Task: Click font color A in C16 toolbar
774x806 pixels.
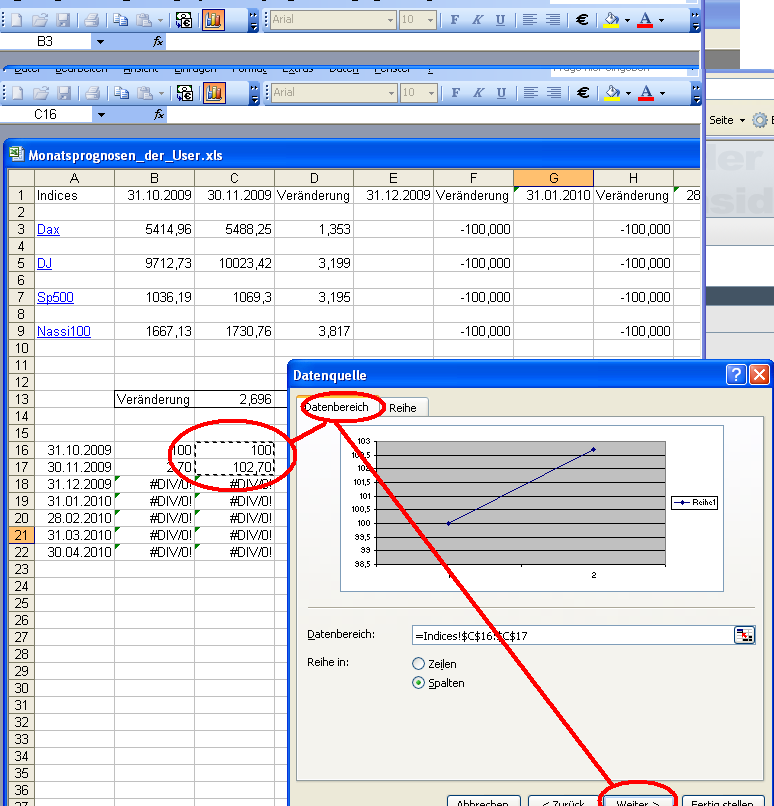Action: 646,93
